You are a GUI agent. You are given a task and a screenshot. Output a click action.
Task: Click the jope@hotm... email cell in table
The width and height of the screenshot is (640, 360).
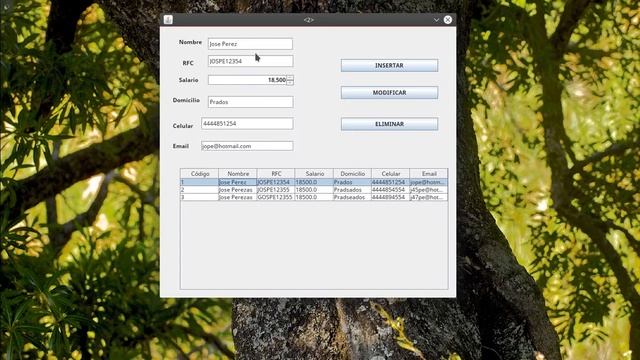429,182
